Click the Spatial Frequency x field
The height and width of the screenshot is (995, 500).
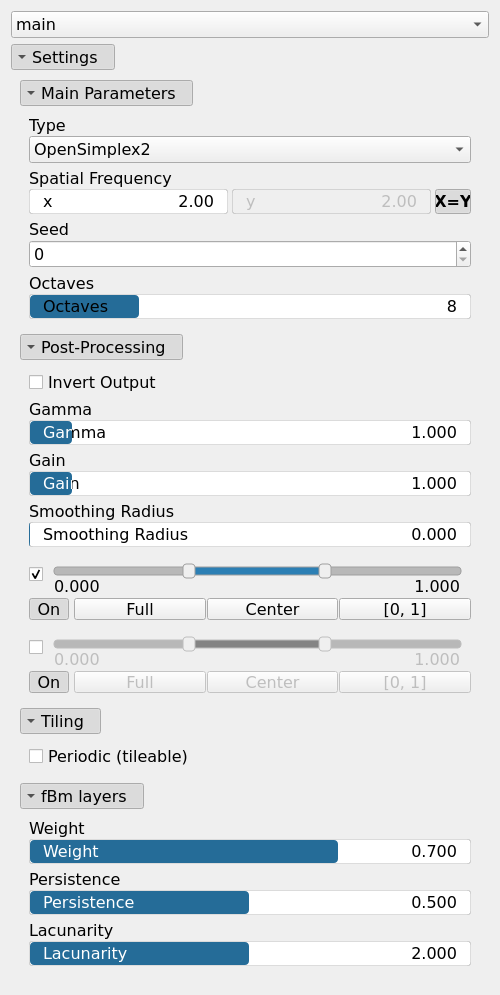click(128, 202)
